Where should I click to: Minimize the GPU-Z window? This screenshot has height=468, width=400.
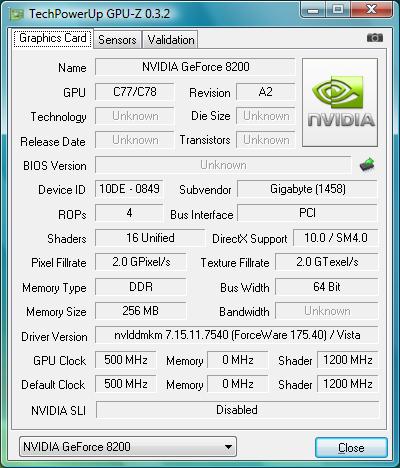click(313, 10)
